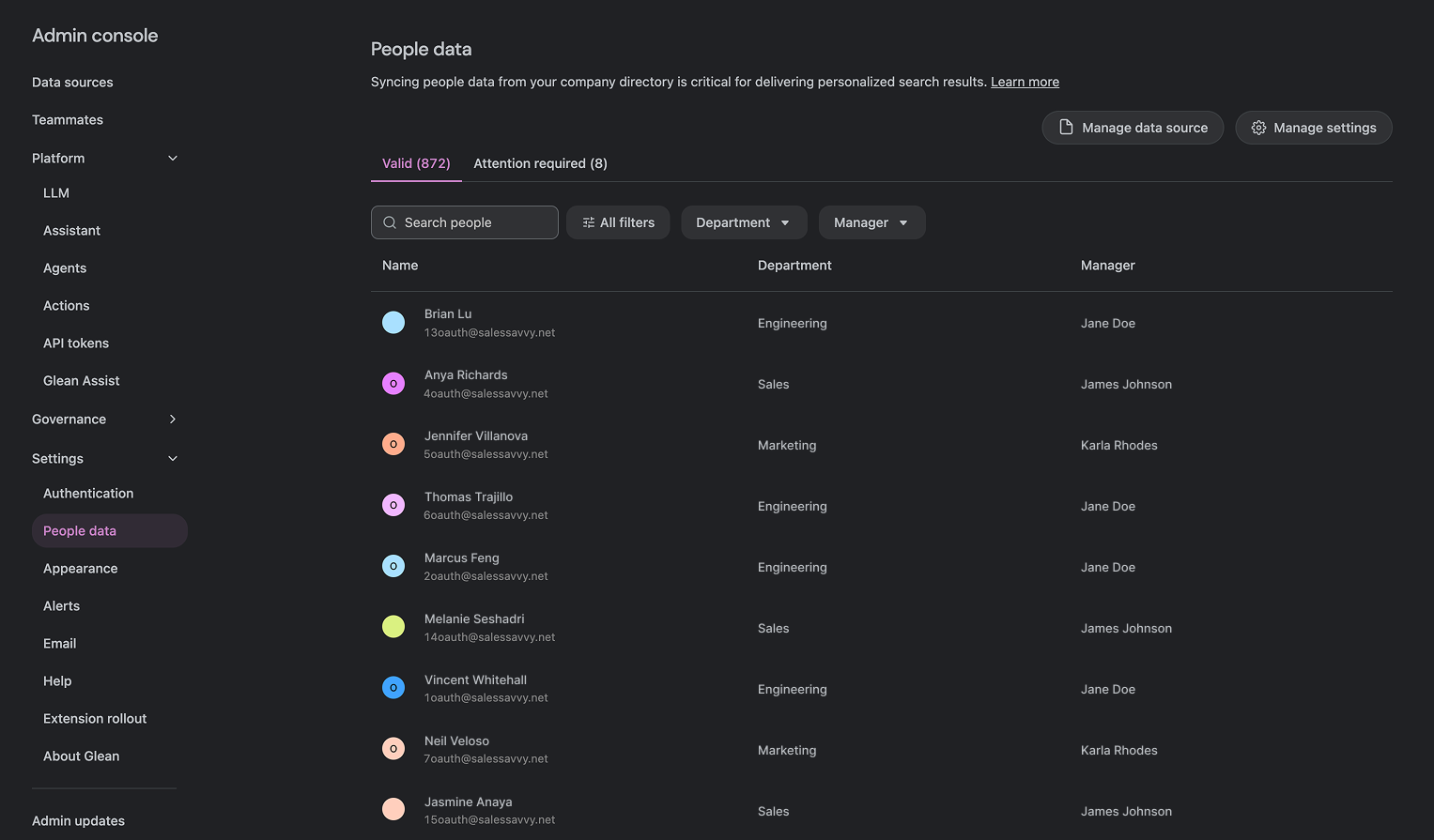
Task: Expand the Governance section in the sidebar
Action: 173,420
